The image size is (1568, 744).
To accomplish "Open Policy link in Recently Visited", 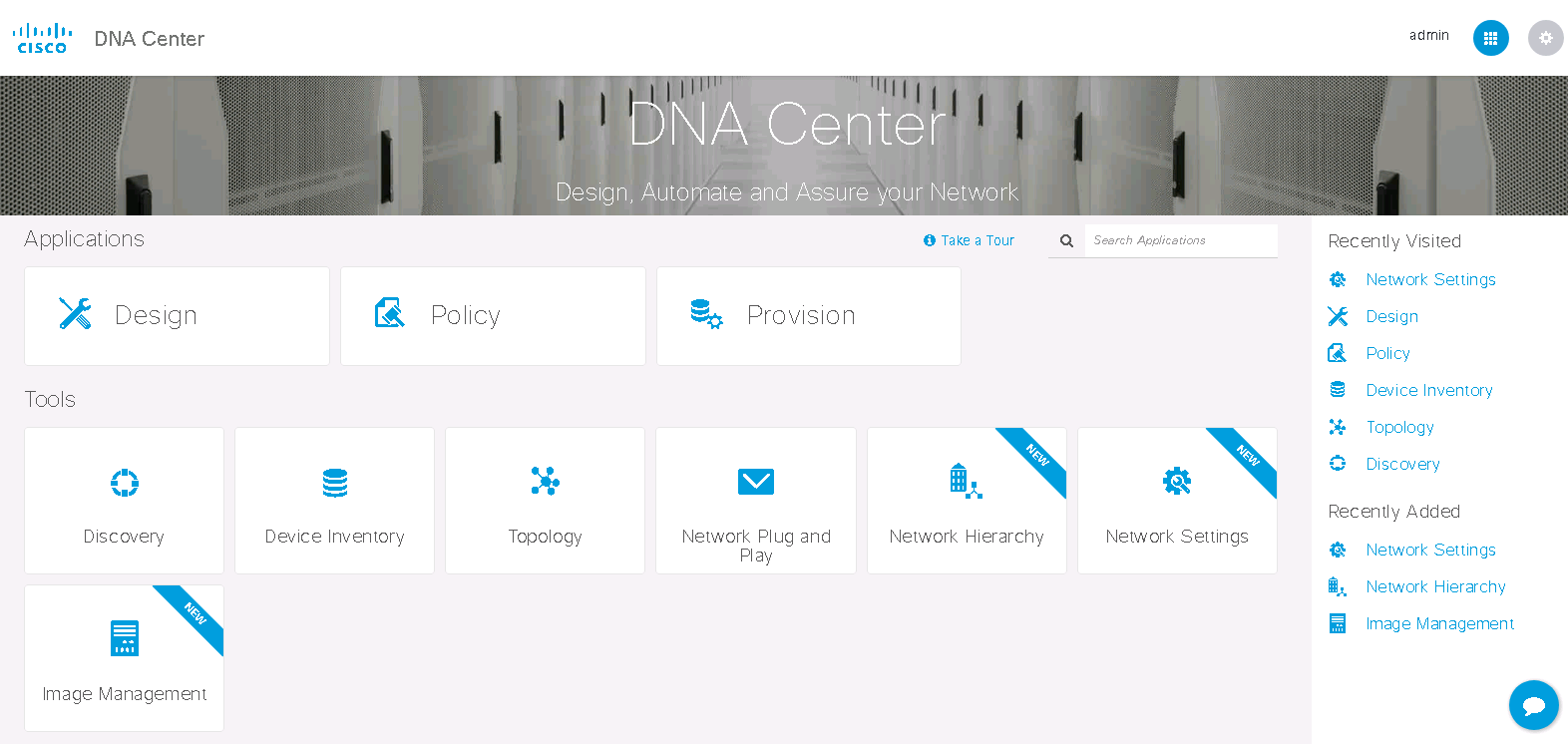I will [x=1388, y=353].
